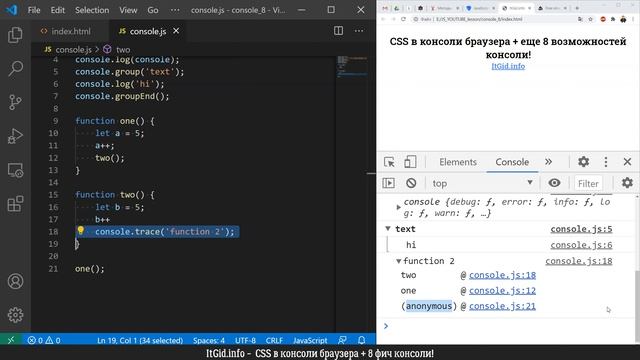640x360 pixels.
Task: Open console.js:6 source link
Action: 581,245
